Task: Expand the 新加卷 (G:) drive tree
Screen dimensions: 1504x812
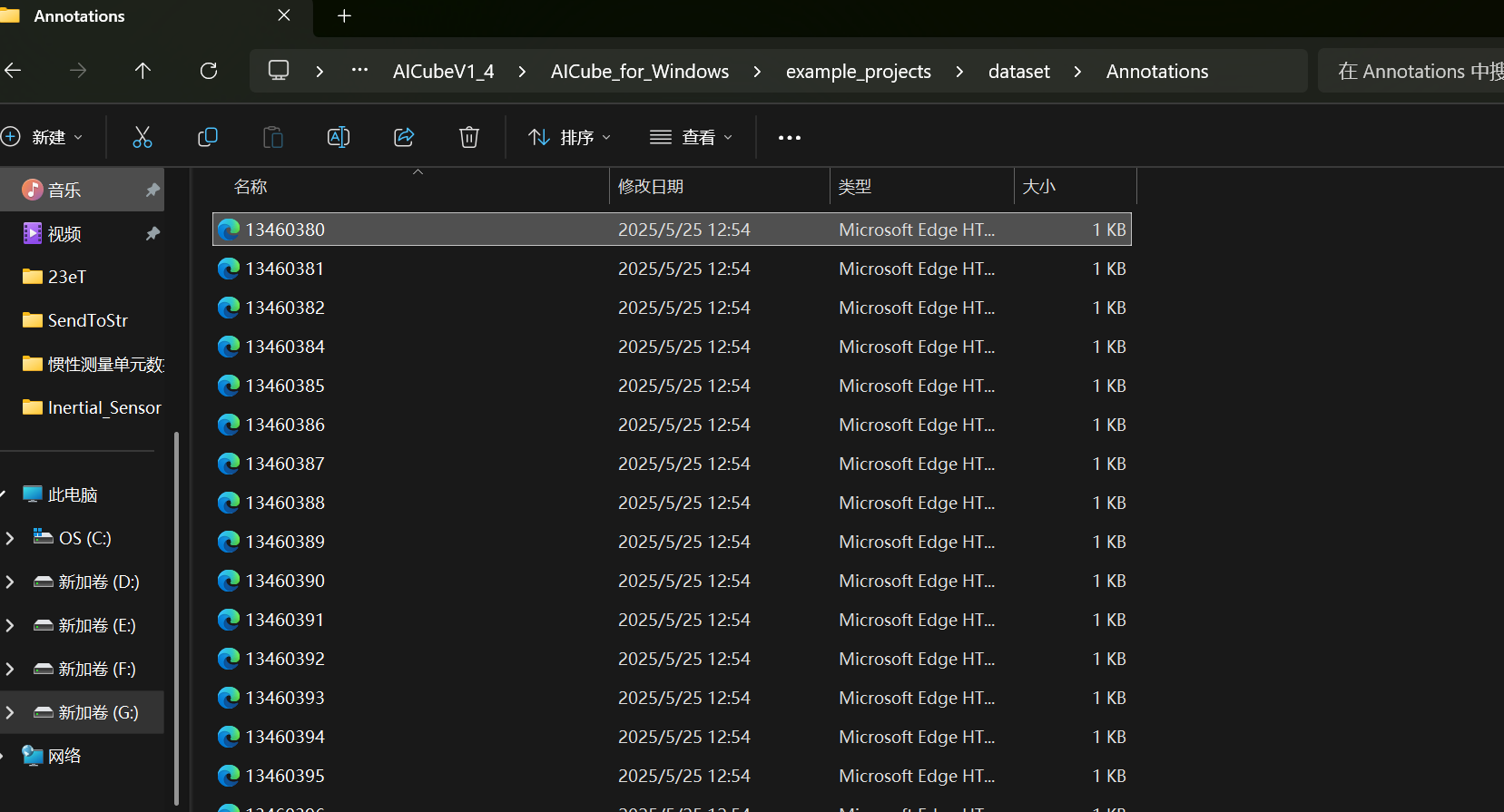Action: [10, 712]
